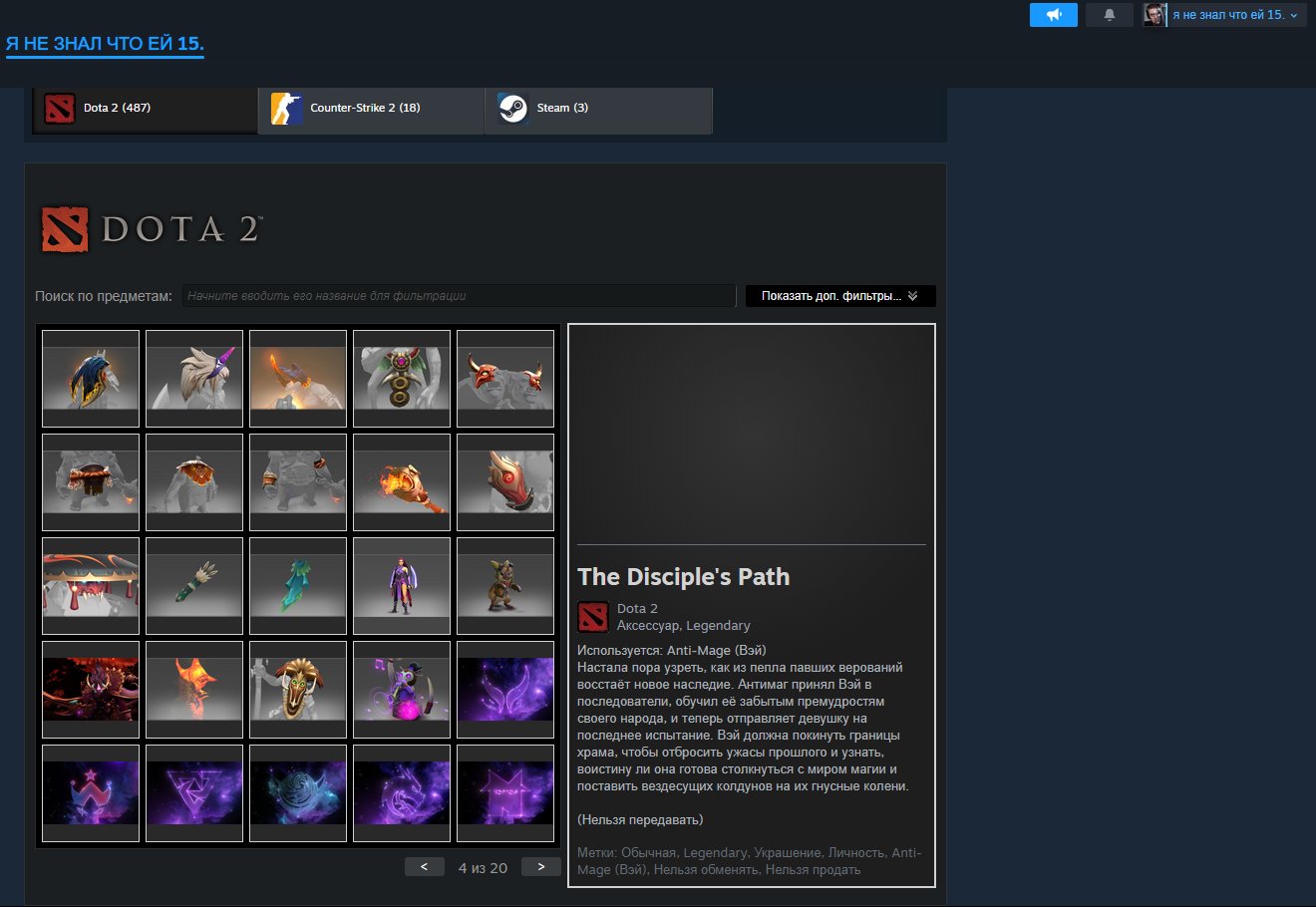Image resolution: width=1316 pixels, height=907 pixels.
Task: Select the blue feathered helmet item
Action: pyautogui.click(x=91, y=379)
